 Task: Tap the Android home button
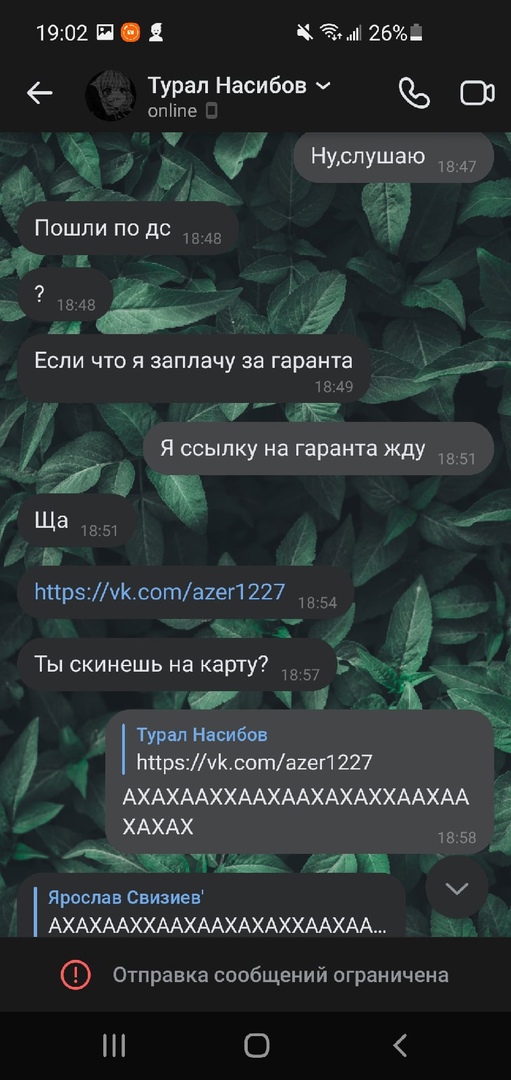click(256, 1046)
